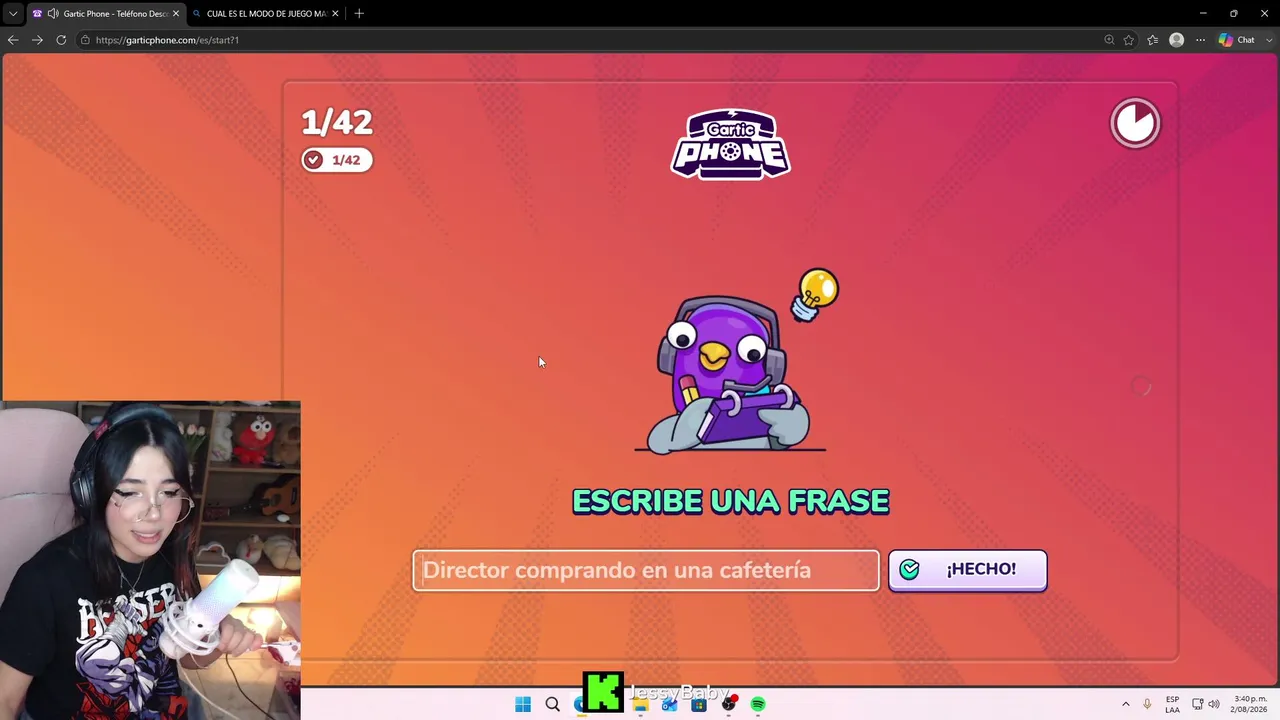Open the Windows Start menu
Viewport: 1280px width, 720px height.
[x=523, y=704]
